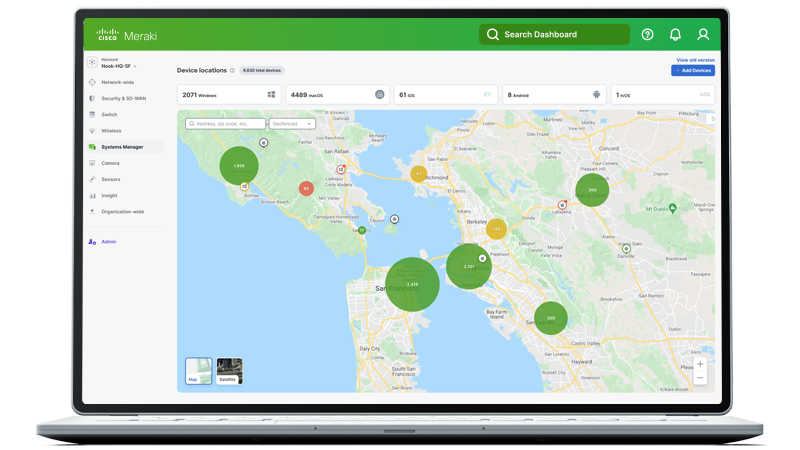Click inside the Search Dashboard field
Image resolution: width=800 pixels, height=450 pixels.
coord(554,34)
